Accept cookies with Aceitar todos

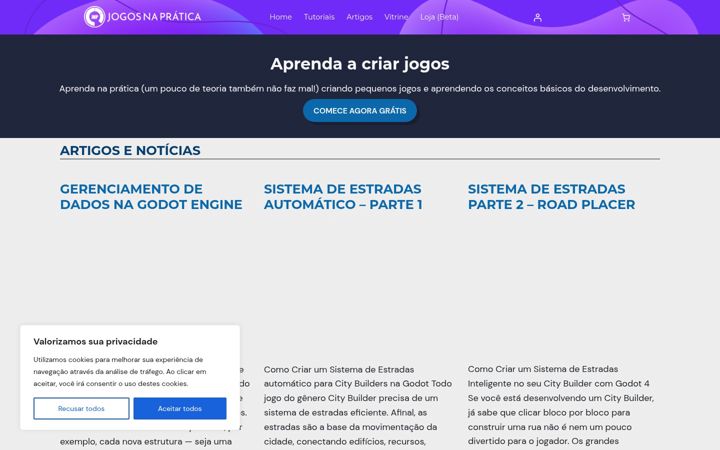180,408
